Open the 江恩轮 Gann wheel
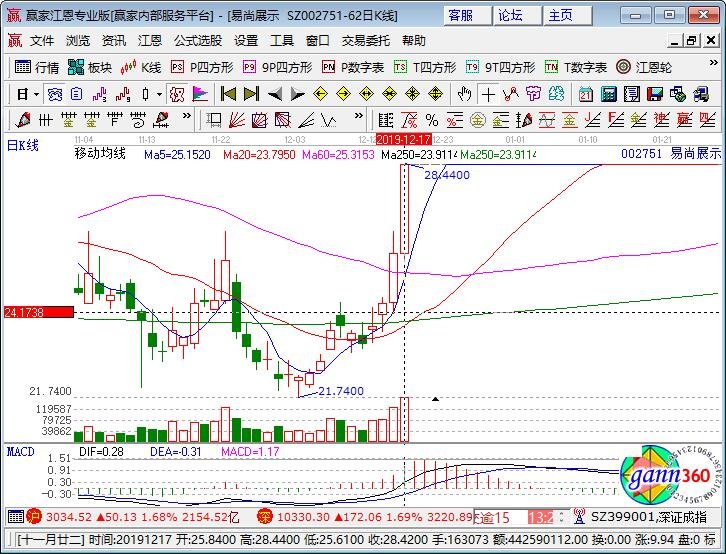This screenshot has width=726, height=554. point(644,68)
